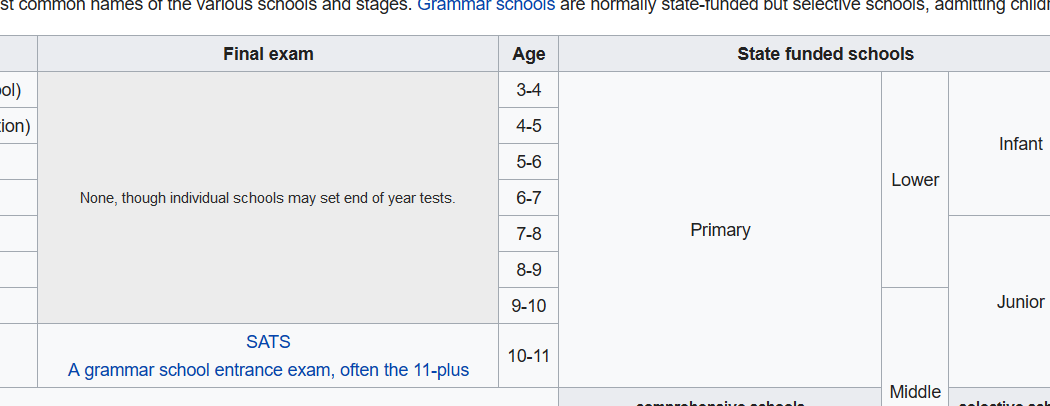Select the State funded schools header

pos(825,54)
